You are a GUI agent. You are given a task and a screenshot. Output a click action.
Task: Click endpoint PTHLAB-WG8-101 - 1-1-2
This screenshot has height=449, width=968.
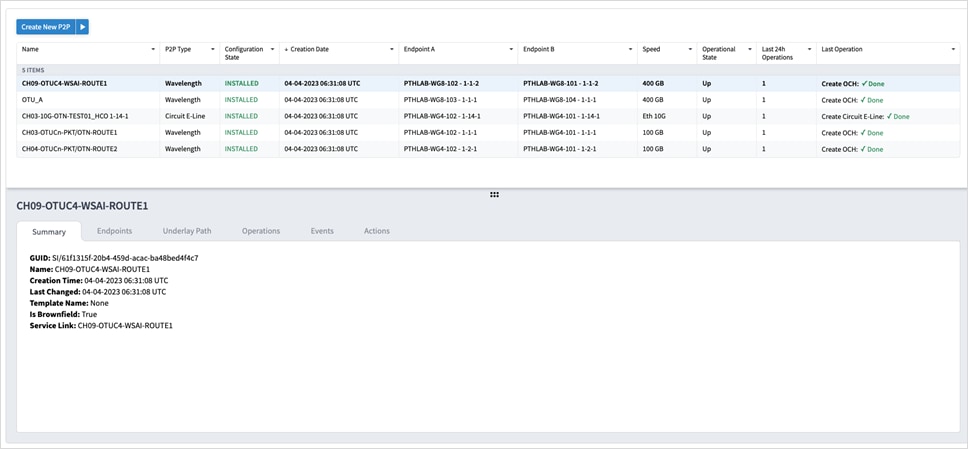tap(561, 83)
